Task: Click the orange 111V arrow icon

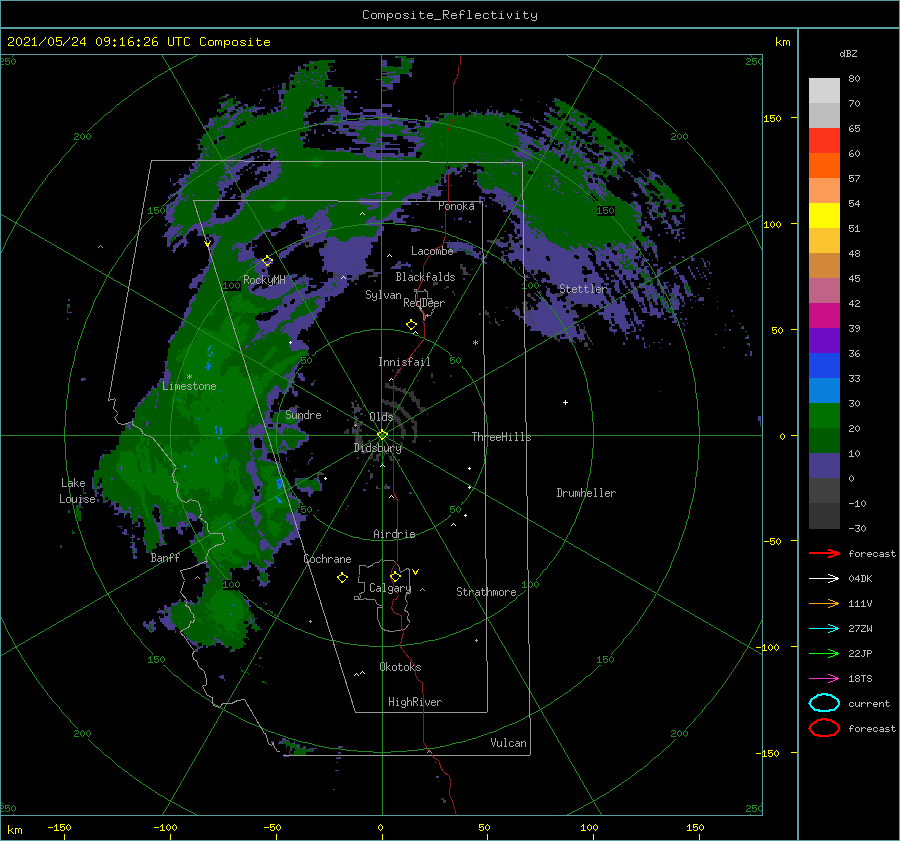Action: tap(824, 603)
